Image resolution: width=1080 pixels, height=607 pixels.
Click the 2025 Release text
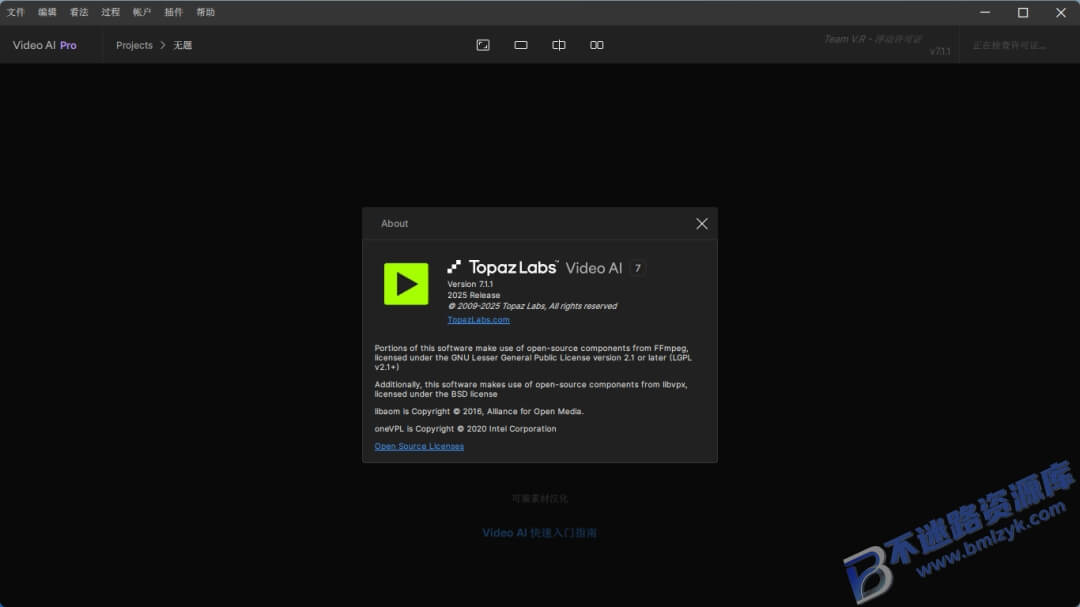tap(474, 295)
